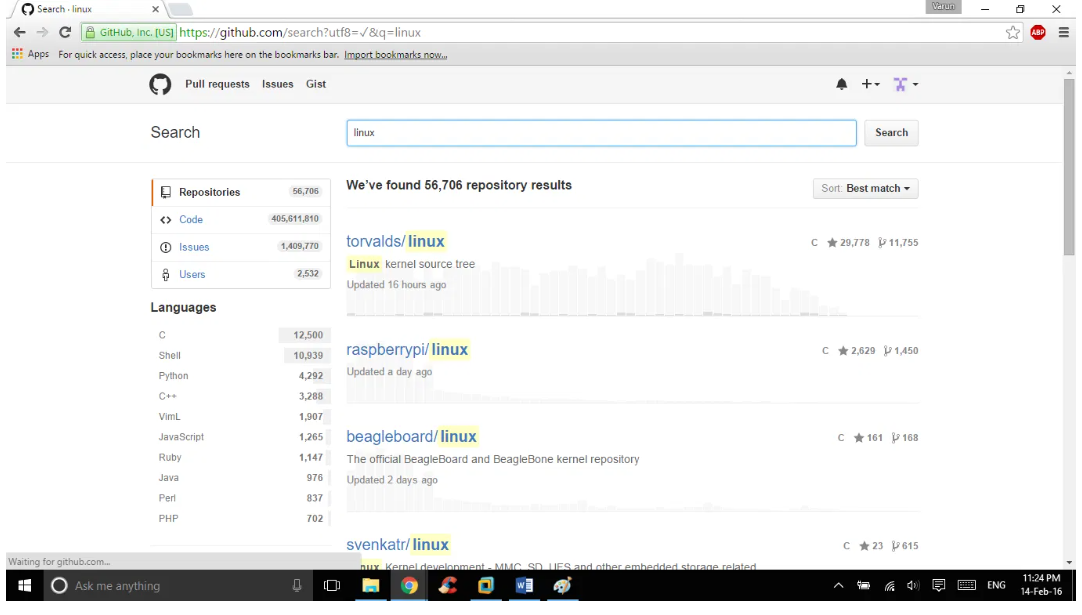Filter results by Python language

[173, 376]
